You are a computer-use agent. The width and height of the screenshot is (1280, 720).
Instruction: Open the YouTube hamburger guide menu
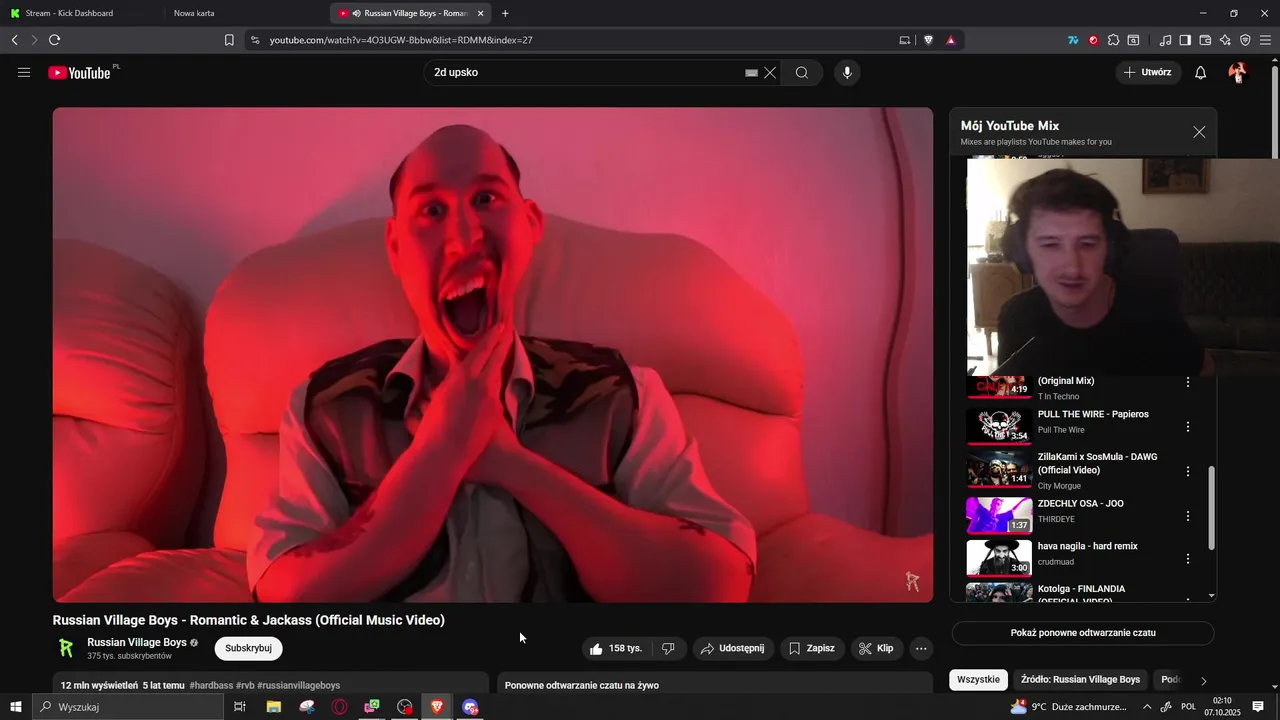click(x=24, y=72)
